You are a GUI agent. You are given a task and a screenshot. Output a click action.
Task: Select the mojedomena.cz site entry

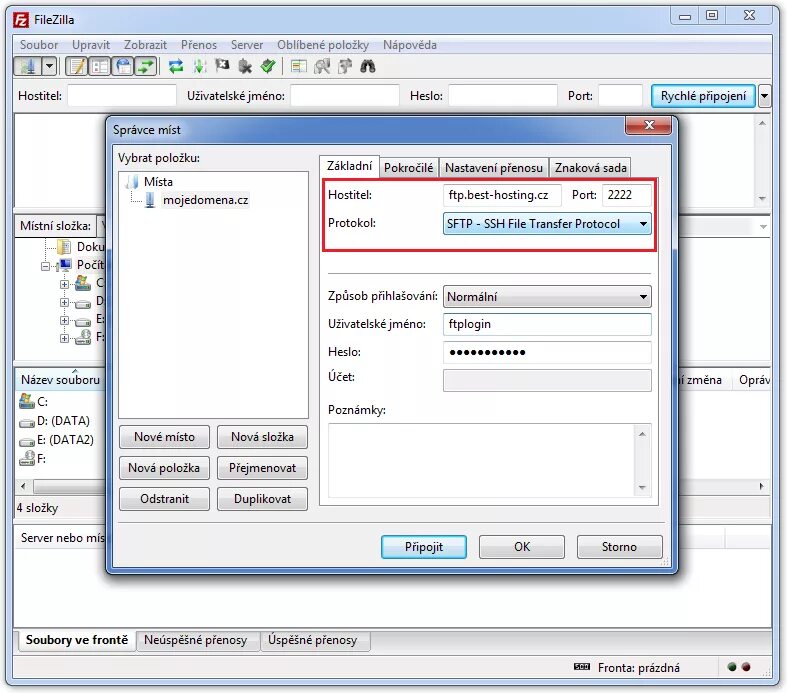[x=205, y=200]
